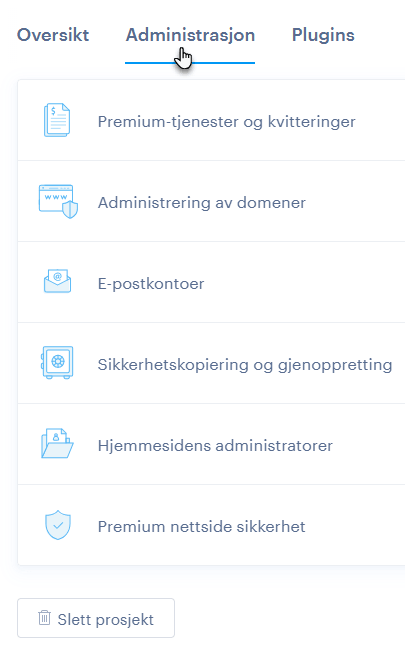Click the Slett prosjekt button
Viewport: 405px width, 656px height.
click(96, 618)
